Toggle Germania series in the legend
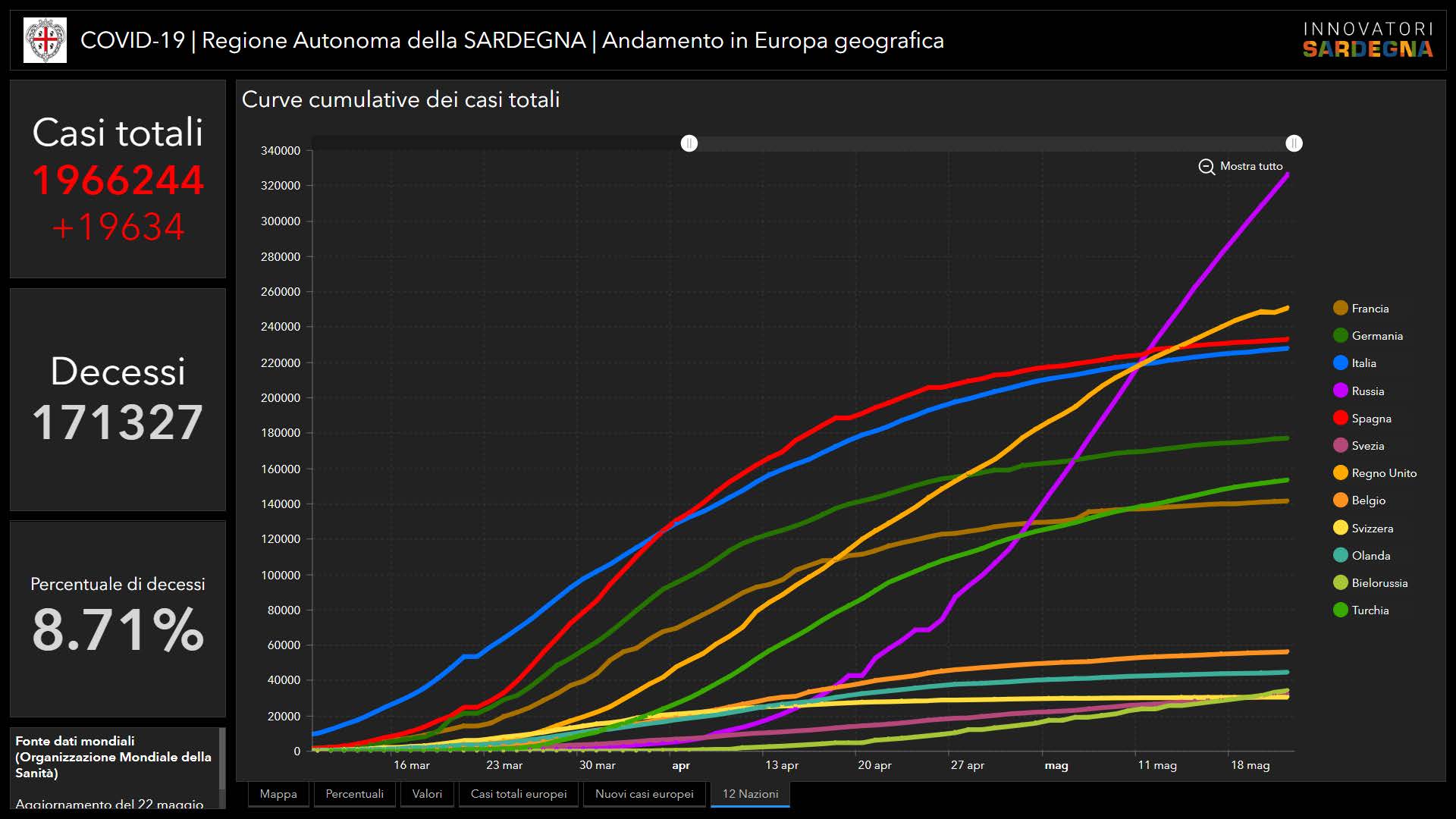1456x819 pixels. pyautogui.click(x=1341, y=335)
